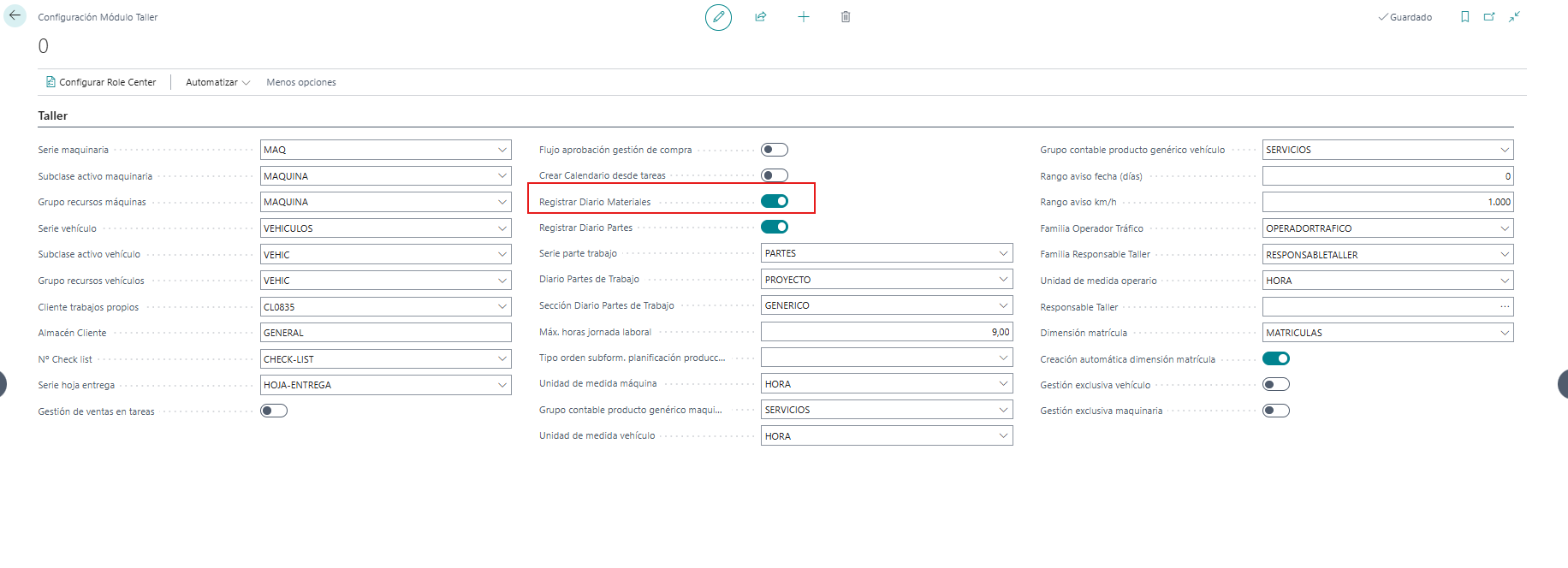Click the plus new record icon

tap(803, 17)
